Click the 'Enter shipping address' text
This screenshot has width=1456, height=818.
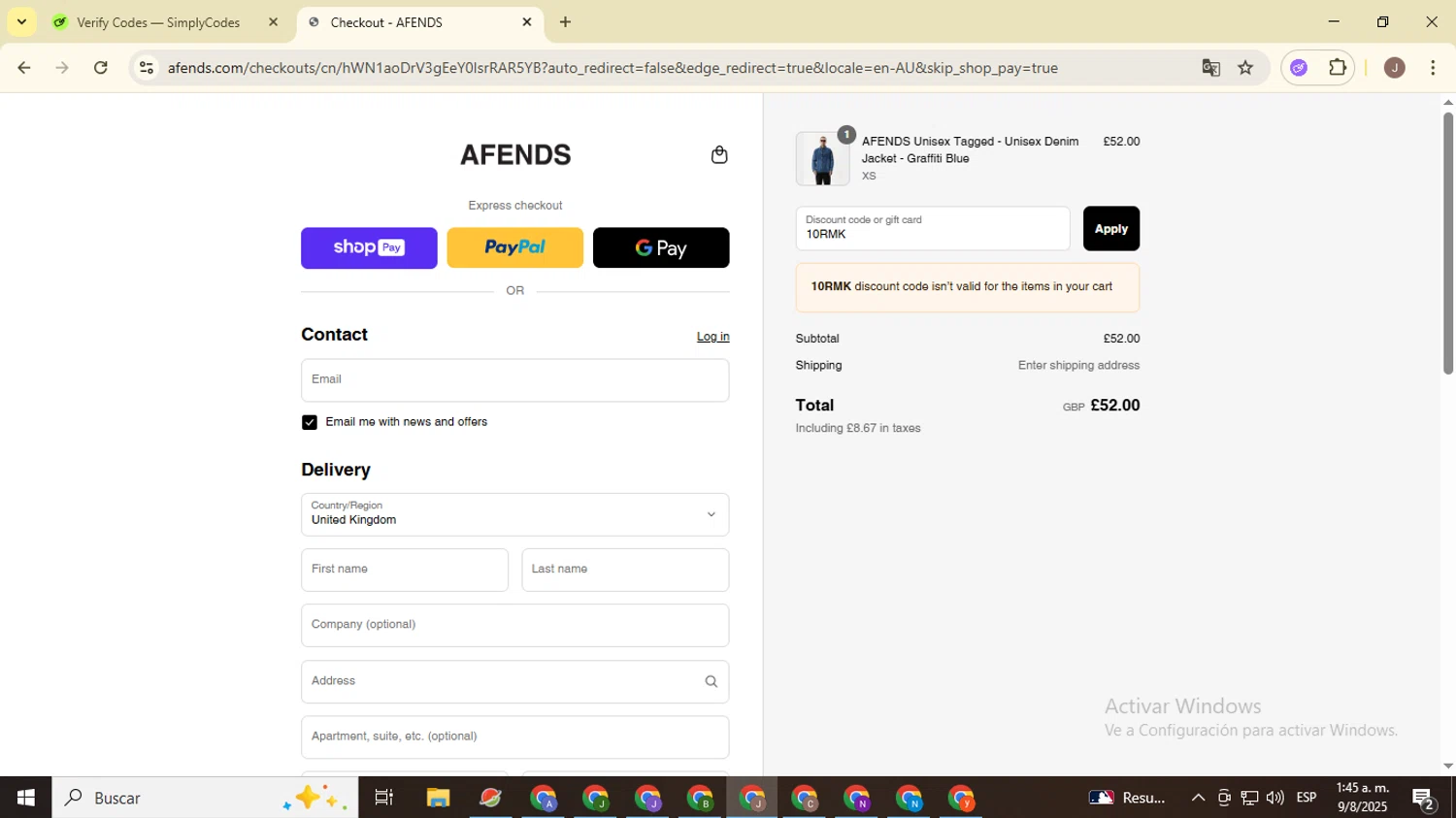pyautogui.click(x=1078, y=366)
